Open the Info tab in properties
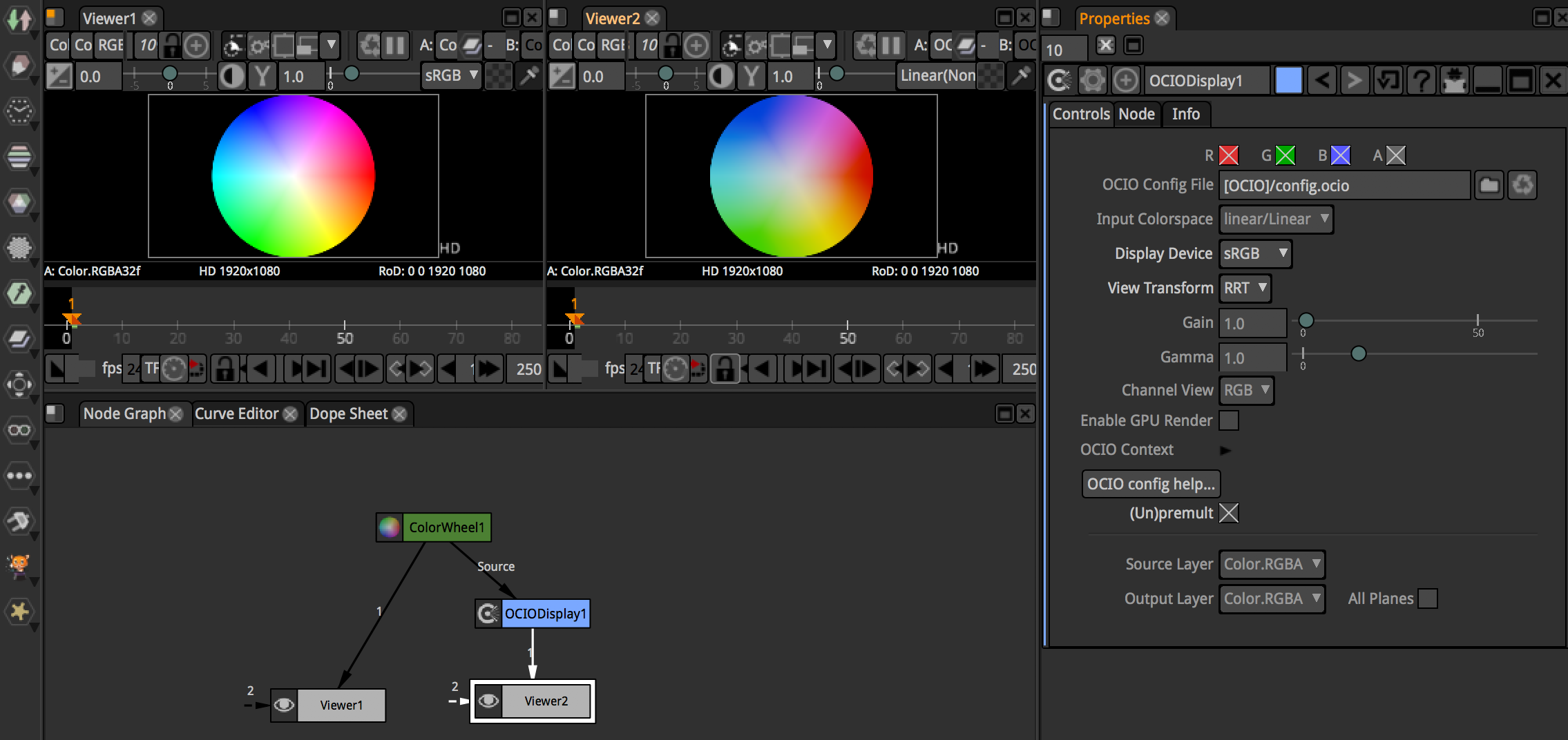 (x=1185, y=114)
